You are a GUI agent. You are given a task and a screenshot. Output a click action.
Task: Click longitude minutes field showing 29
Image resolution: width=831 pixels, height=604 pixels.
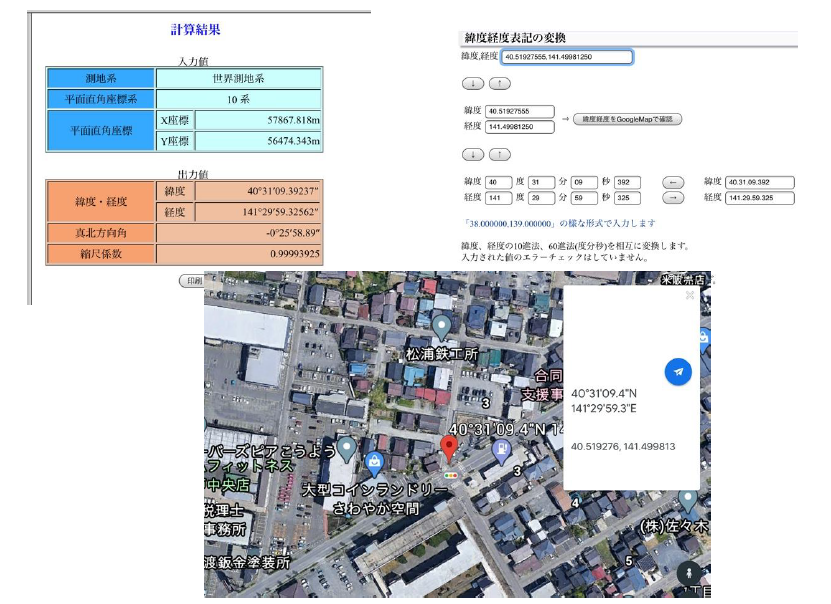tap(541, 198)
